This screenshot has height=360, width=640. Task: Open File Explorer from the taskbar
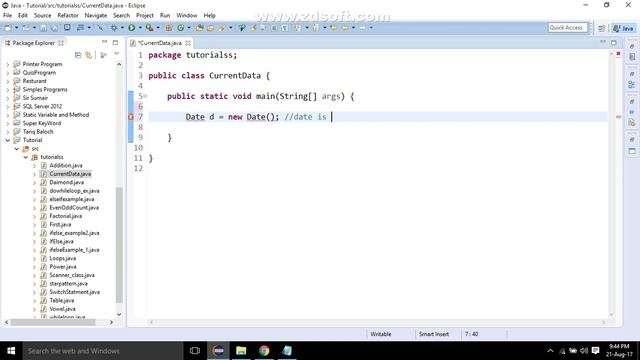point(241,350)
